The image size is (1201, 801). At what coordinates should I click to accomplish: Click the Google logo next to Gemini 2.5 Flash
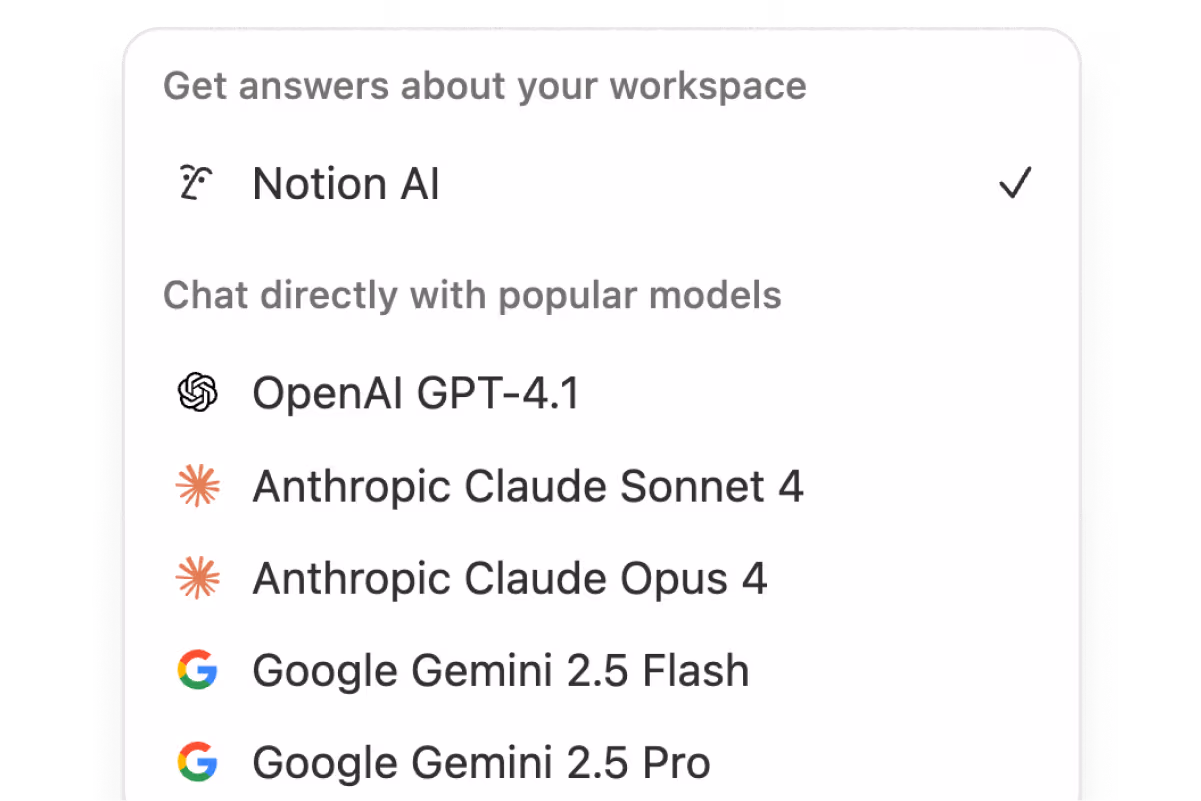click(x=197, y=670)
